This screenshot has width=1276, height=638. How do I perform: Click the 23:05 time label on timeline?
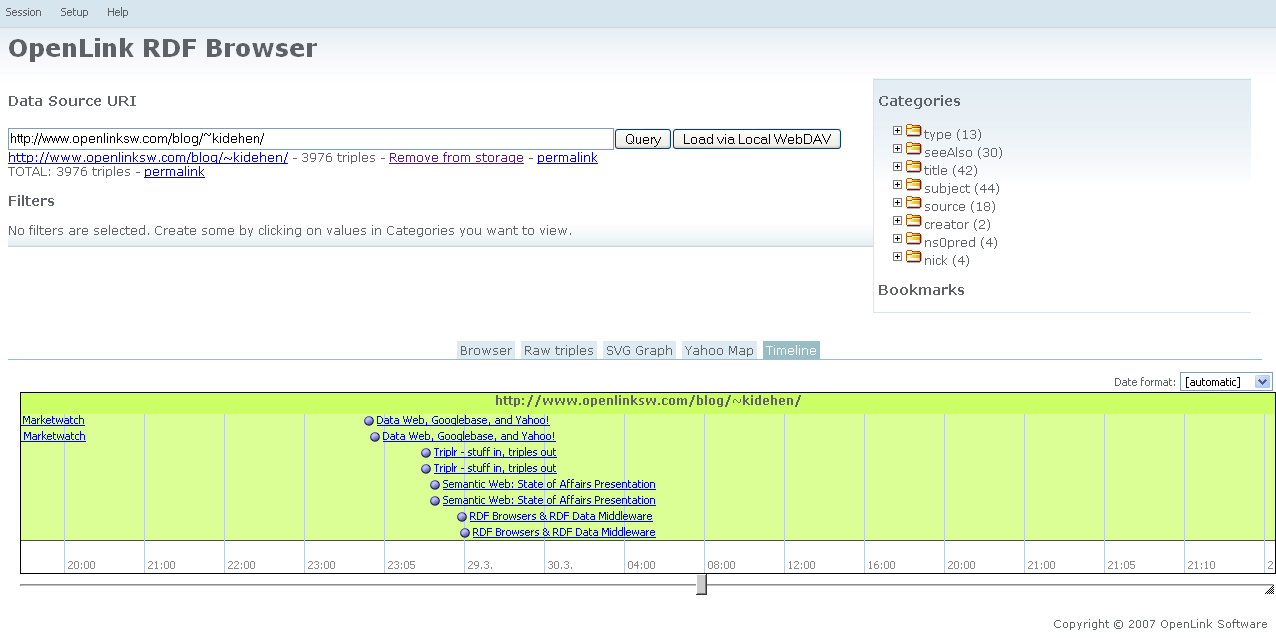pos(401,565)
